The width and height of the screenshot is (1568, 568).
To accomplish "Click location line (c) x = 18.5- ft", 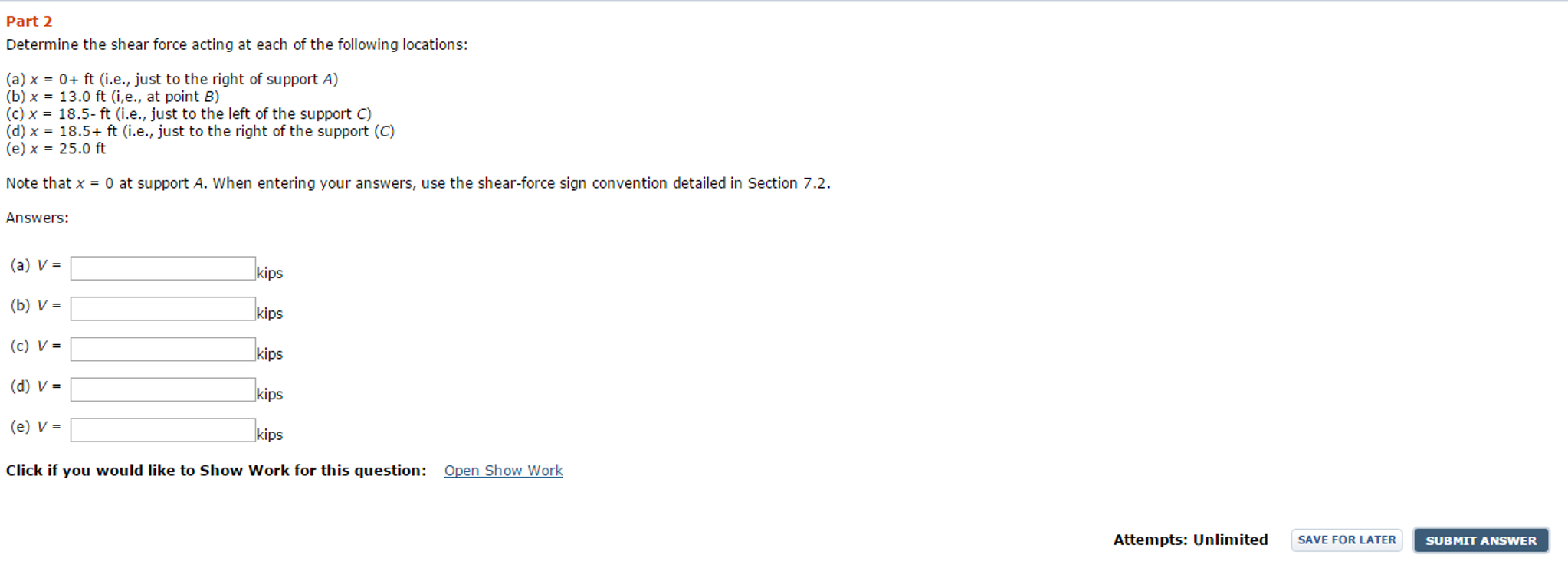I will pos(189,113).
